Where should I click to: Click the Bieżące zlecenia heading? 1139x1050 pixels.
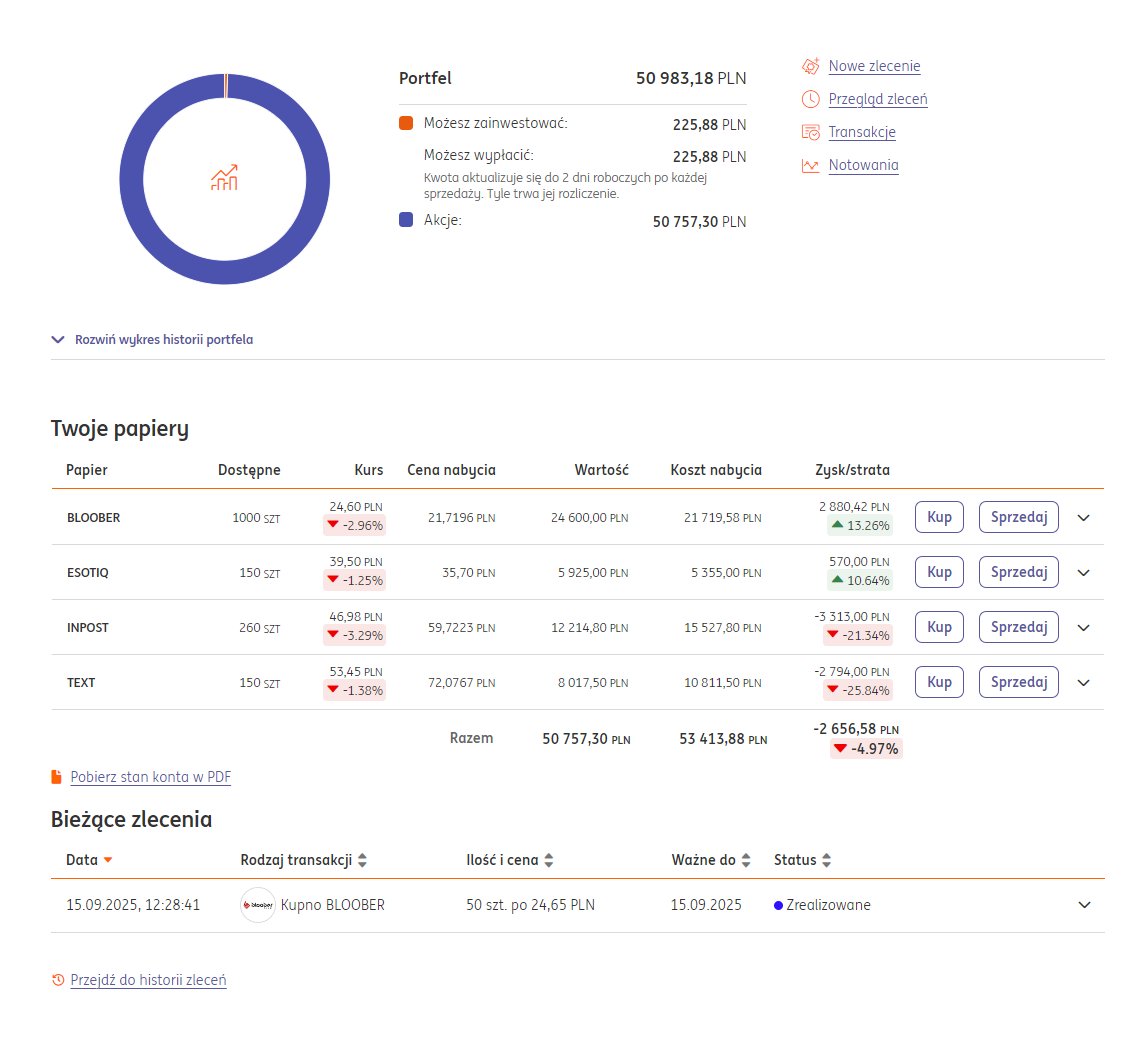click(131, 820)
